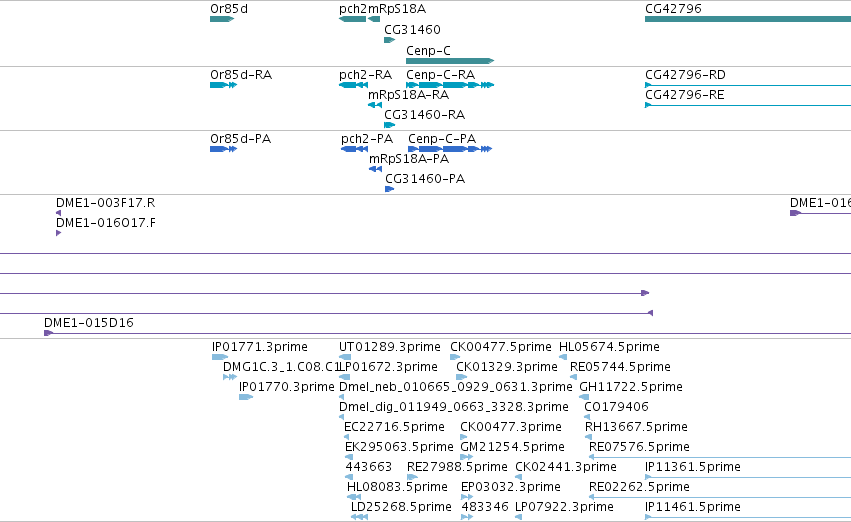The width and height of the screenshot is (851, 522).
Task: Click the RE07576.5prime EST label
Action: 639,447
